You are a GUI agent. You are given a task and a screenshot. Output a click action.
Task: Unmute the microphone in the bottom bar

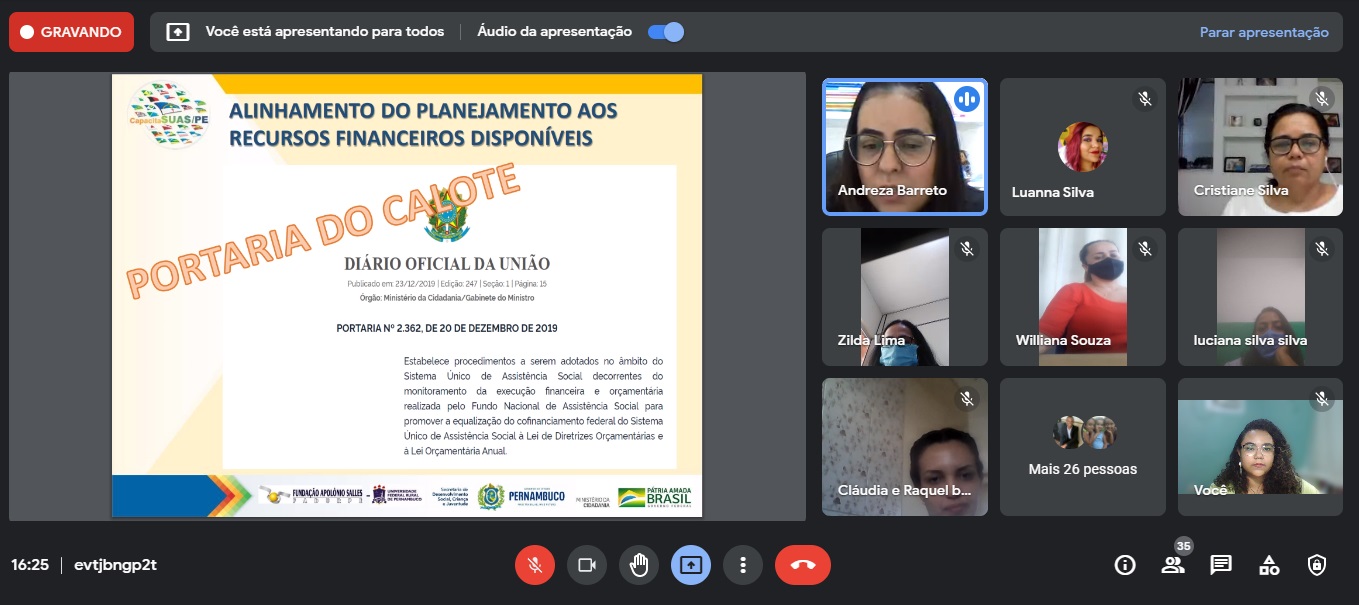535,565
